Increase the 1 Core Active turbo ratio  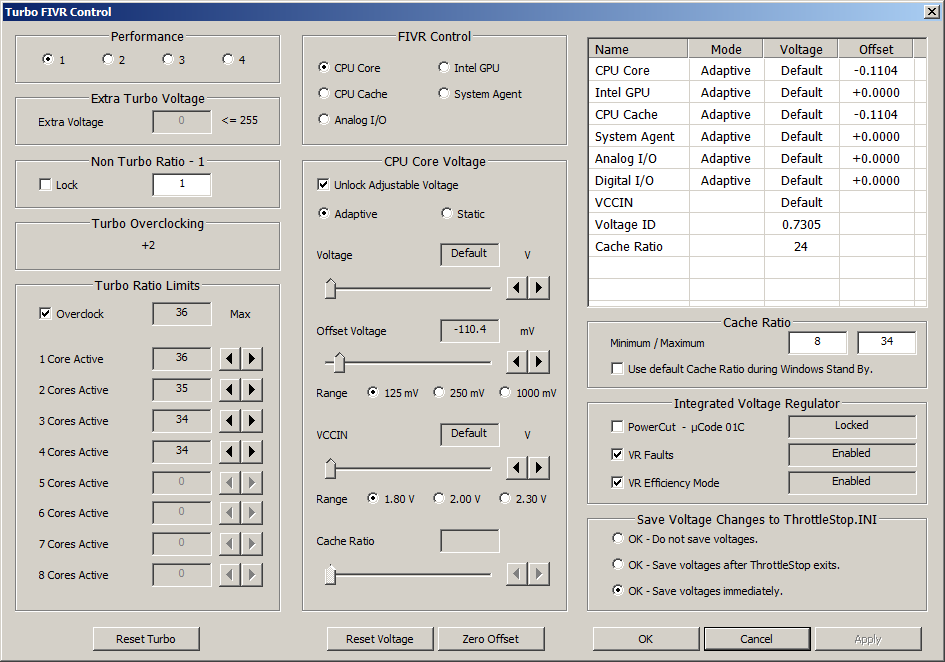(252, 359)
